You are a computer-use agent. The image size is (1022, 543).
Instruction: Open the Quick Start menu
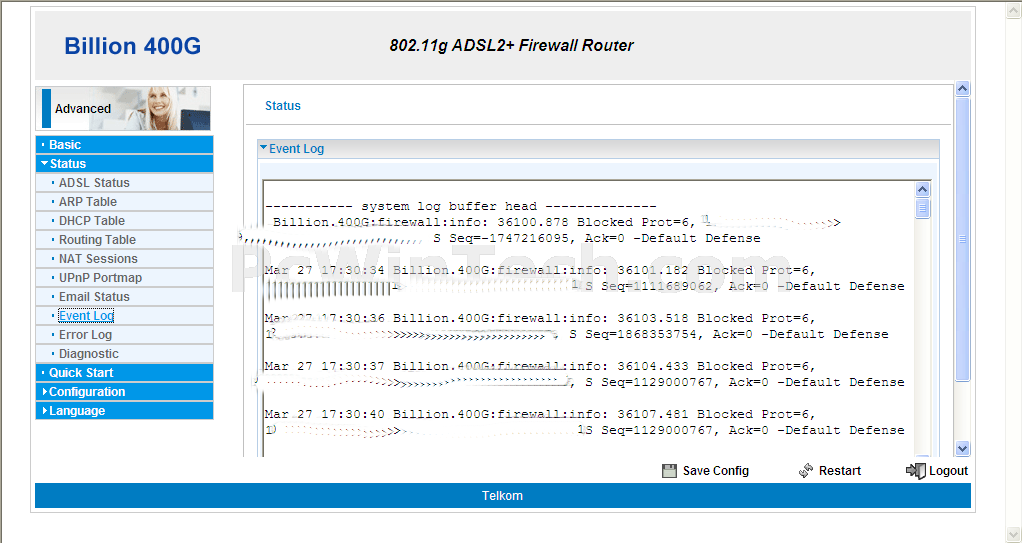(124, 373)
